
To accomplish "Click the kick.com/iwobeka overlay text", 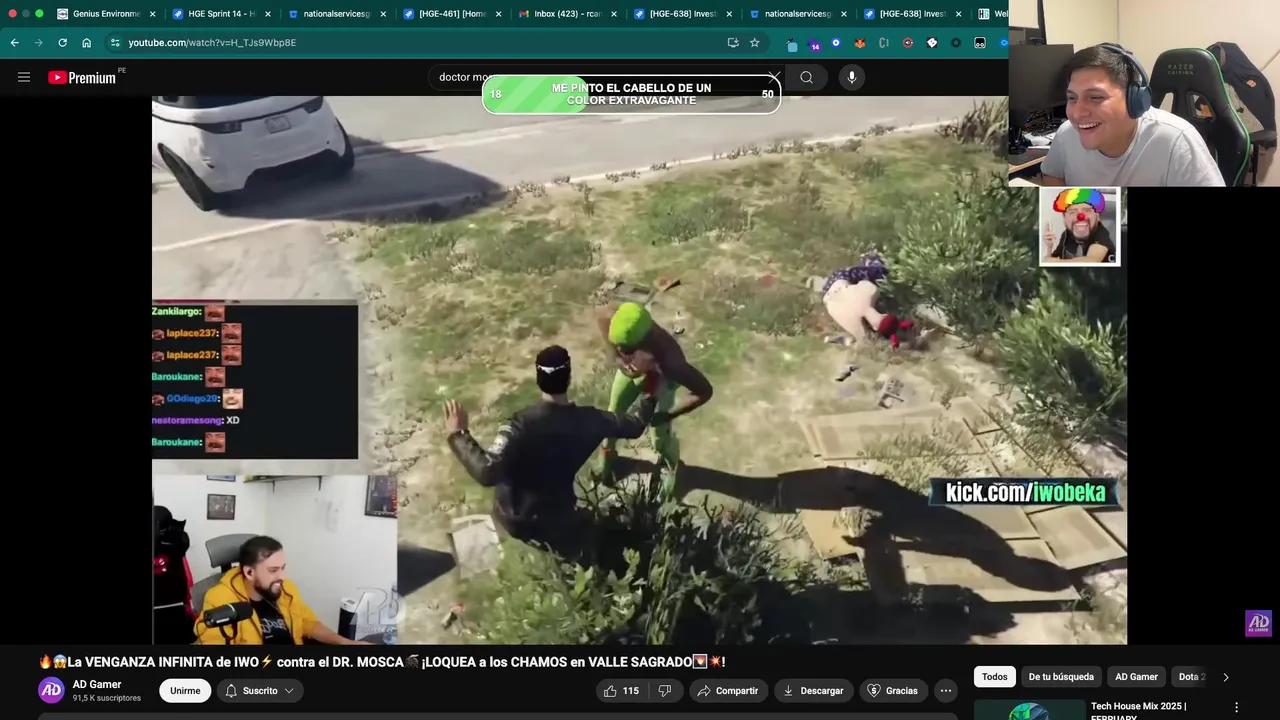I will (x=1025, y=492).
